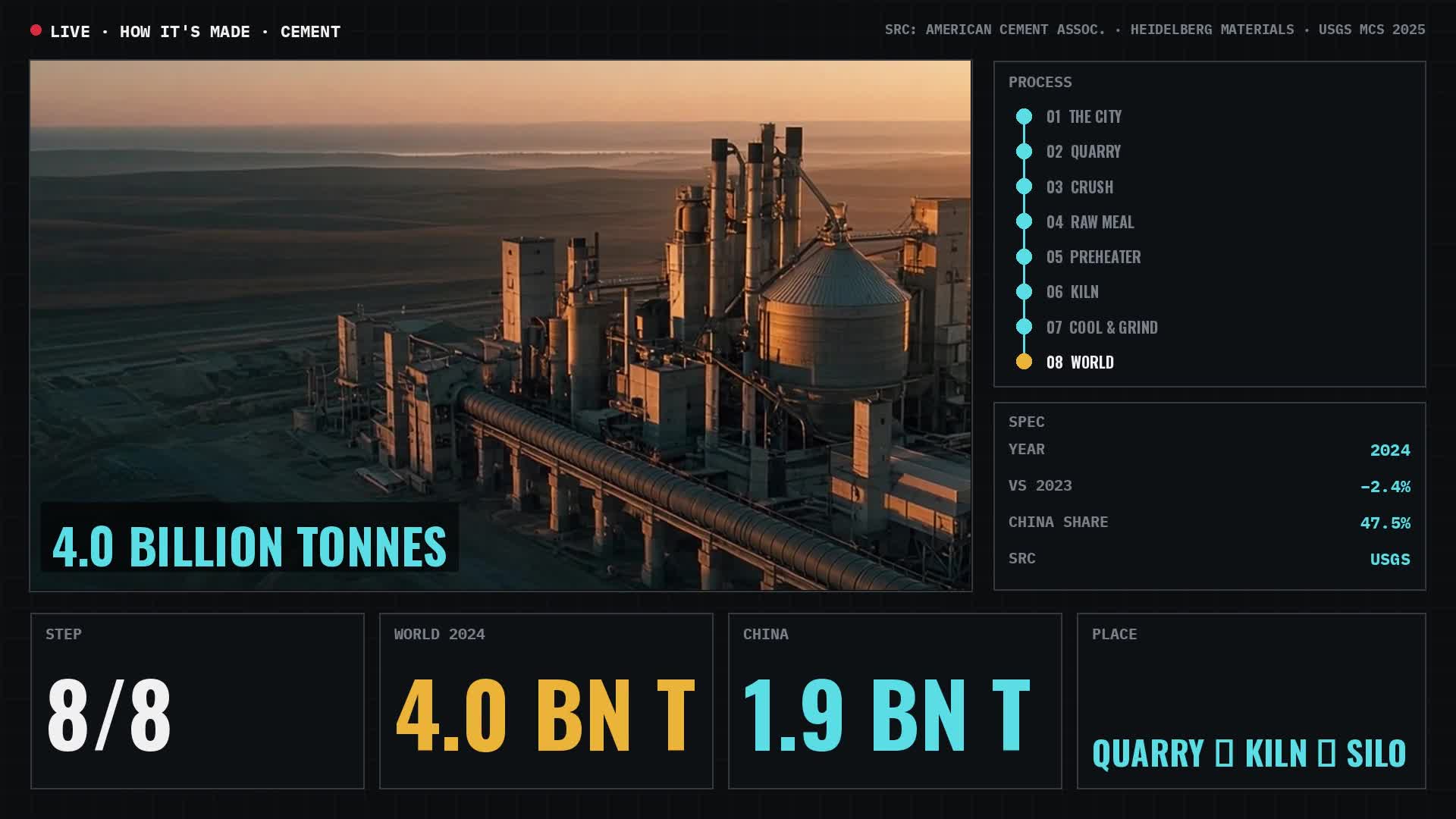Viewport: 1456px width, 819px height.
Task: Select step 05 Preheater timeline dot
Action: pyautogui.click(x=1024, y=256)
